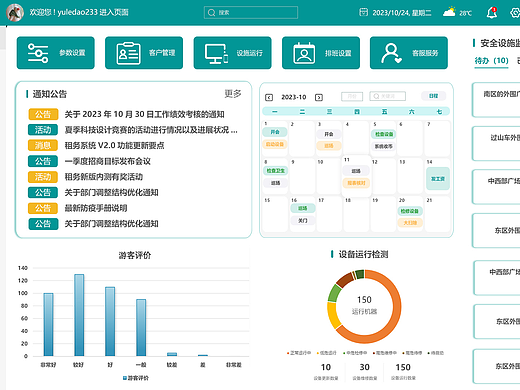Viewport: 520px width, 390px height.
Task: Toggle the 游客评价 legend below bar chart
Action: pyautogui.click(x=136, y=378)
